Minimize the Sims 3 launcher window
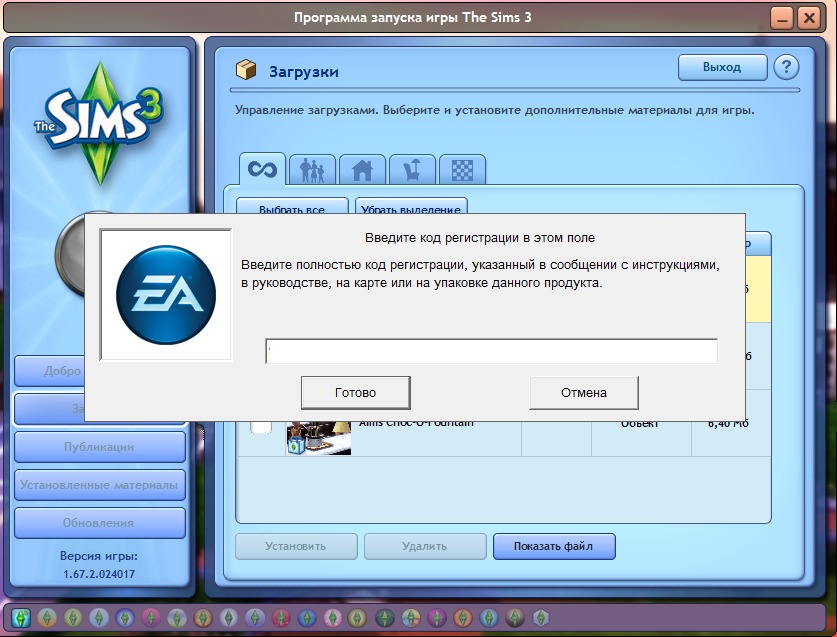837x637 pixels. (x=782, y=19)
